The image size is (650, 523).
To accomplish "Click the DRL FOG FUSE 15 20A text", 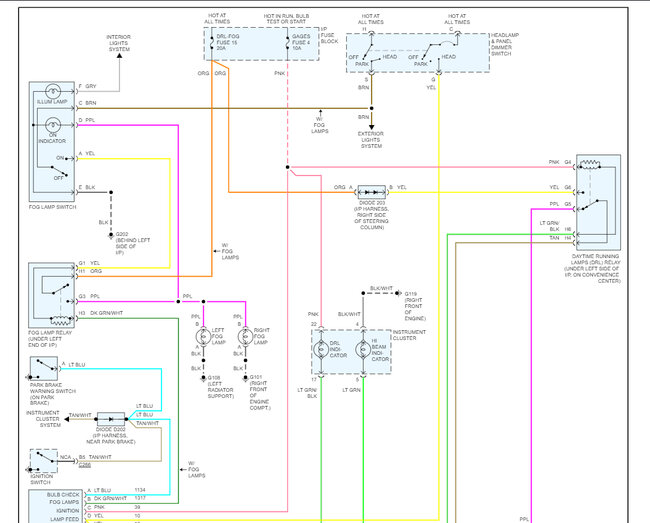I will tap(228, 42).
